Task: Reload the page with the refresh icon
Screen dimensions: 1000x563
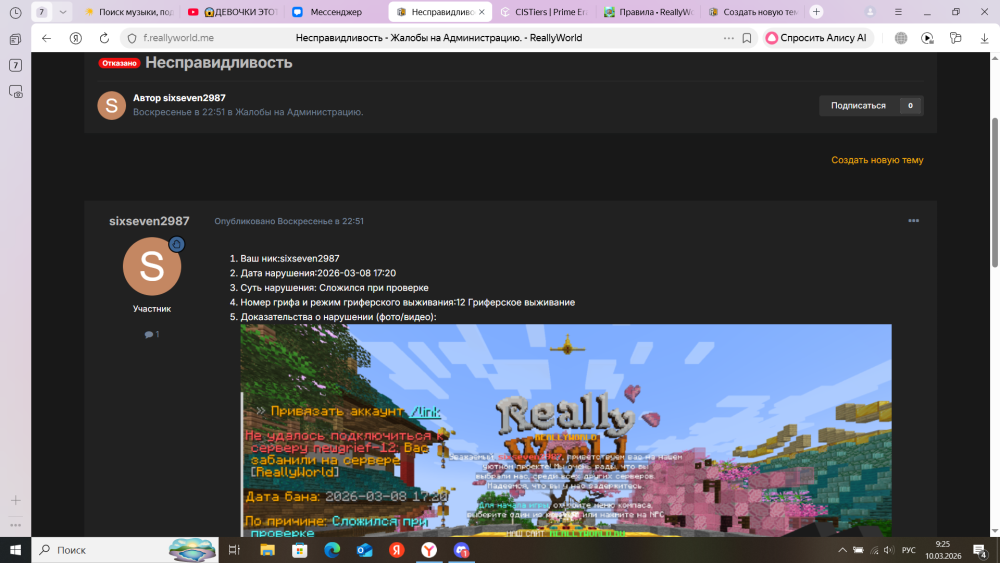Action: pos(104,38)
